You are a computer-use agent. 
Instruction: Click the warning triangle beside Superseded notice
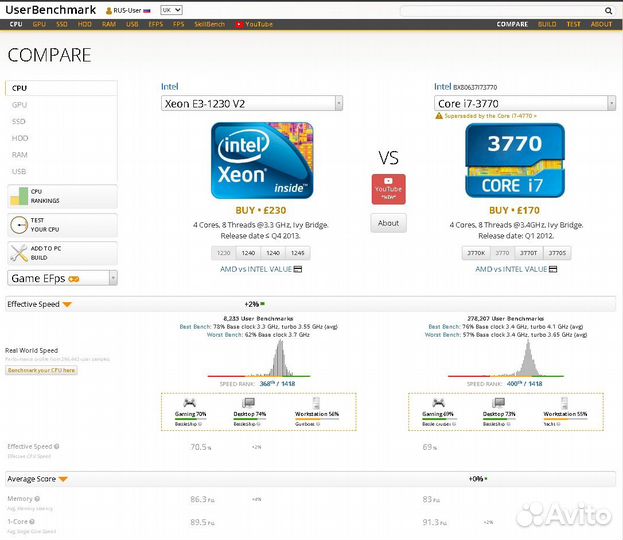[x=439, y=116]
